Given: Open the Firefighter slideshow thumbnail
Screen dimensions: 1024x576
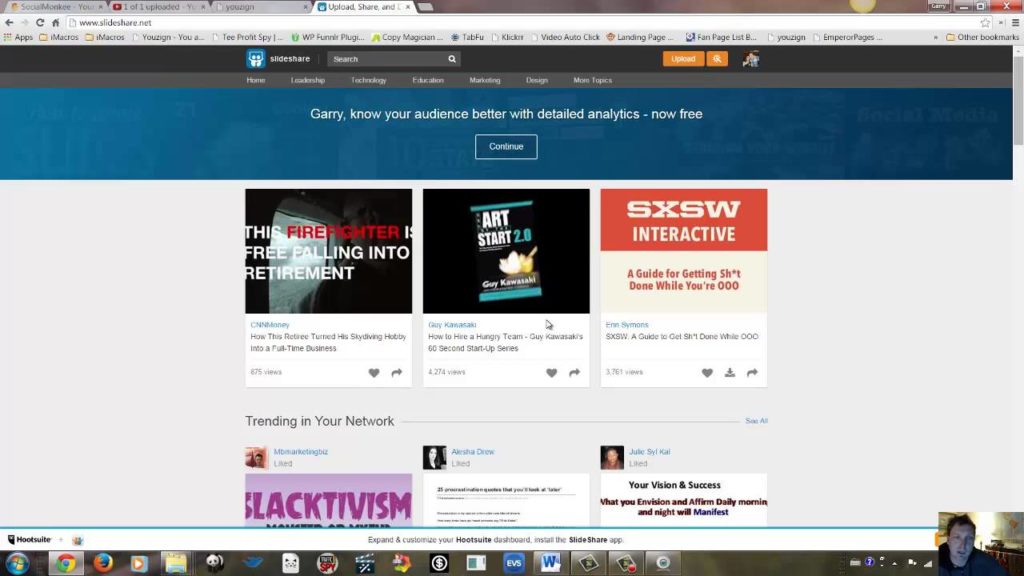Looking at the screenshot, I should coord(328,251).
